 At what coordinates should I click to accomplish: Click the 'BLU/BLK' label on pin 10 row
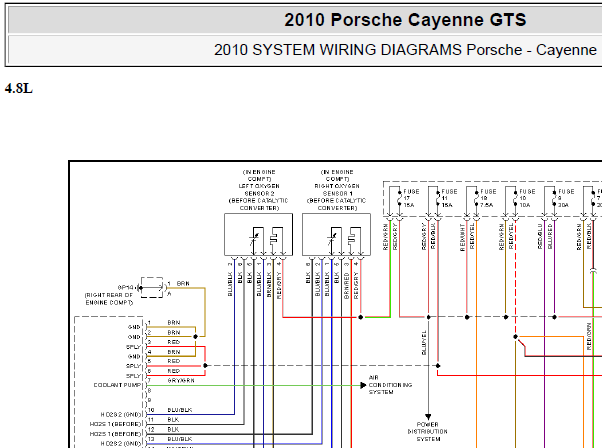[180, 410]
